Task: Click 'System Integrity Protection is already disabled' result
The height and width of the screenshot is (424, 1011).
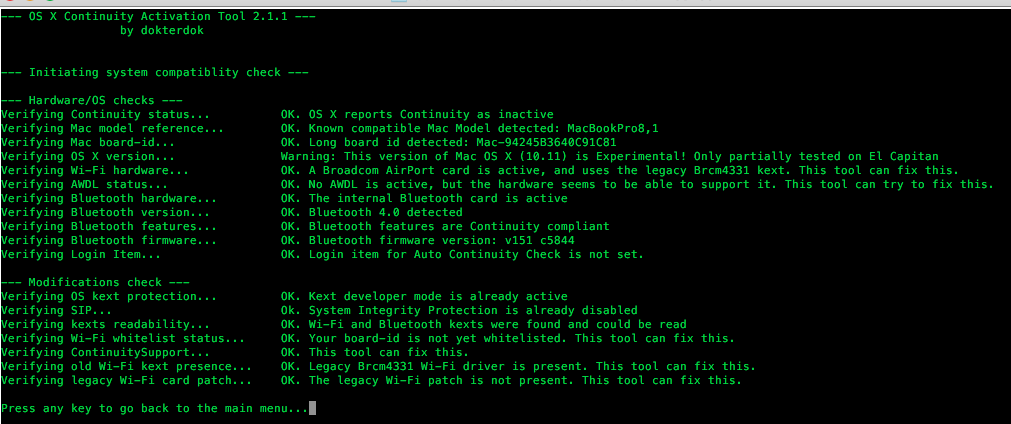Action: 459,310
